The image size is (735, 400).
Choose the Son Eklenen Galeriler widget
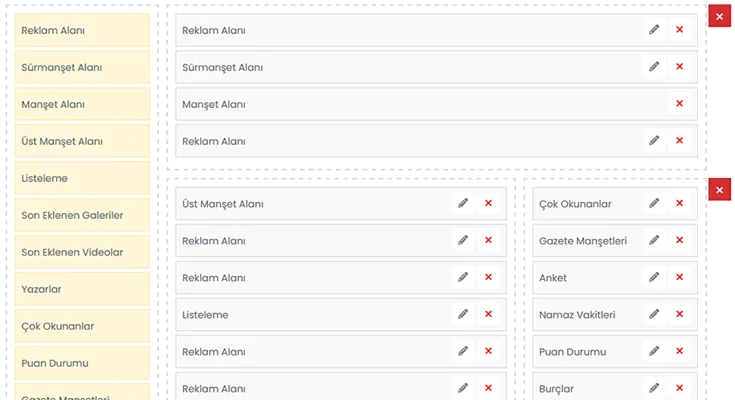(82, 215)
